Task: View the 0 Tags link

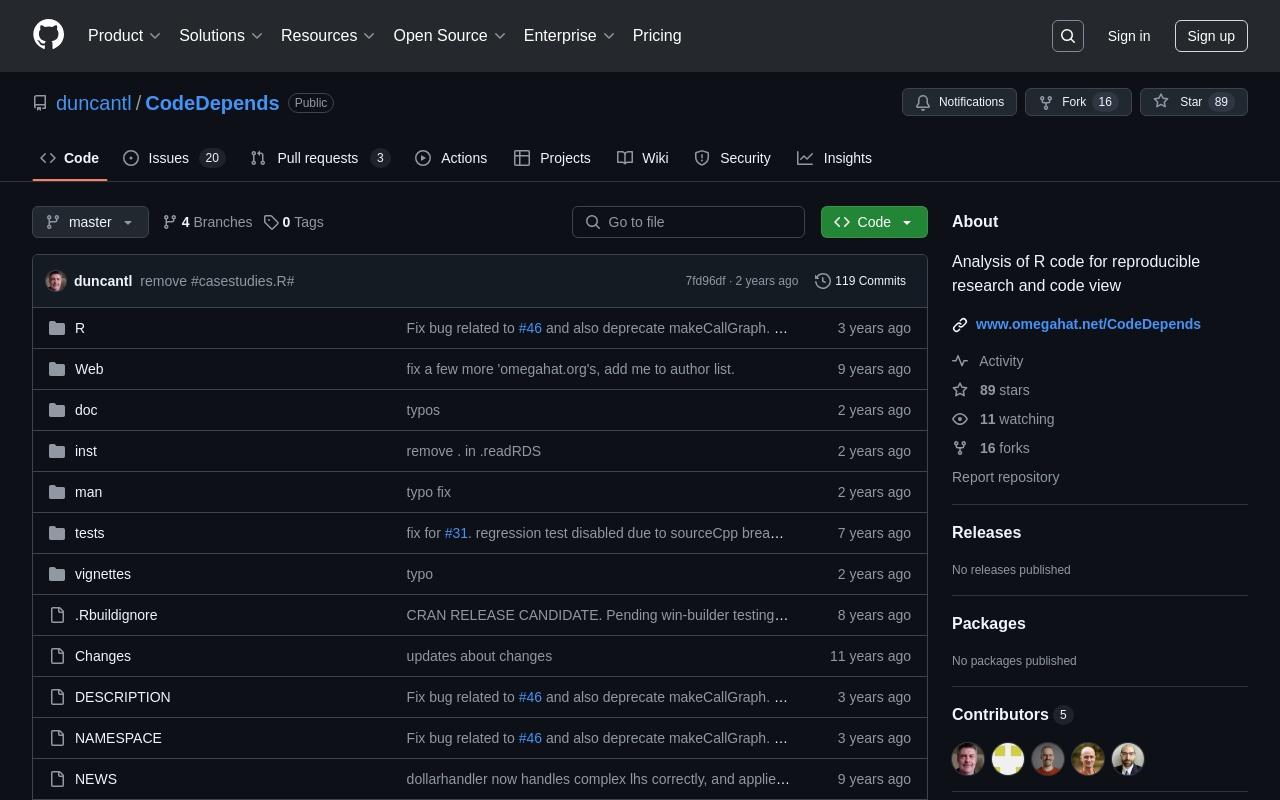Action: [x=294, y=222]
